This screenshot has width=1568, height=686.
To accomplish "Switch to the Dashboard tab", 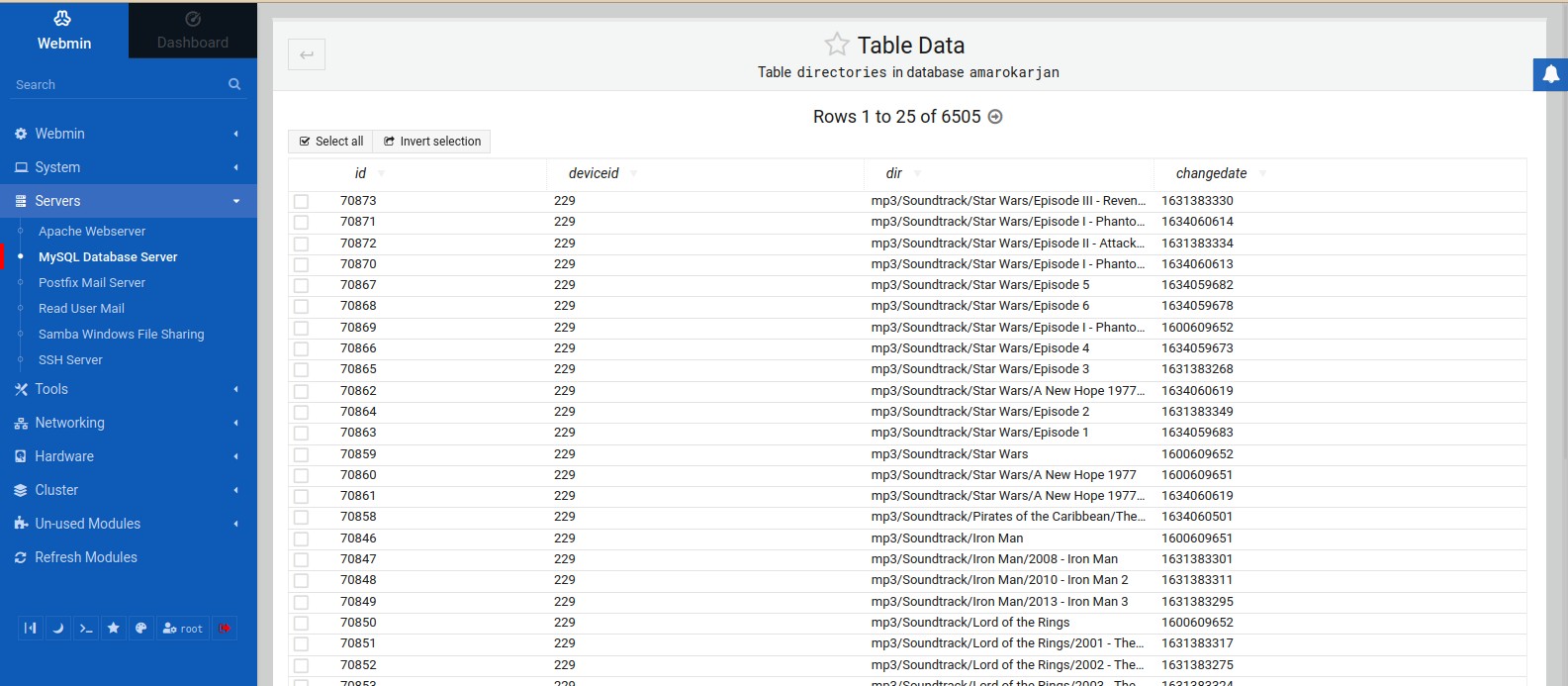I will click(x=193, y=30).
